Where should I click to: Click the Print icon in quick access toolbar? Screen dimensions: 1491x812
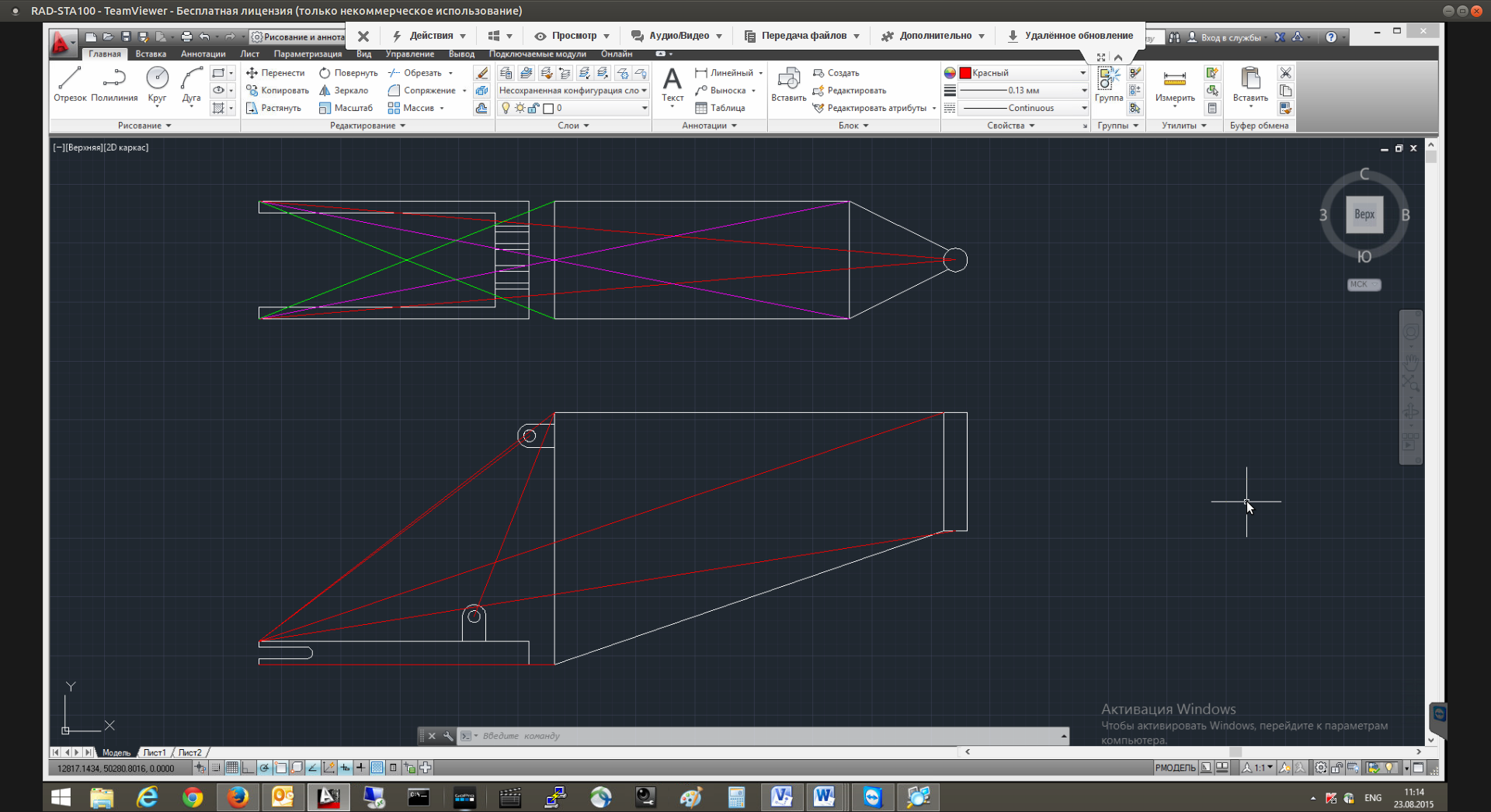(186, 36)
